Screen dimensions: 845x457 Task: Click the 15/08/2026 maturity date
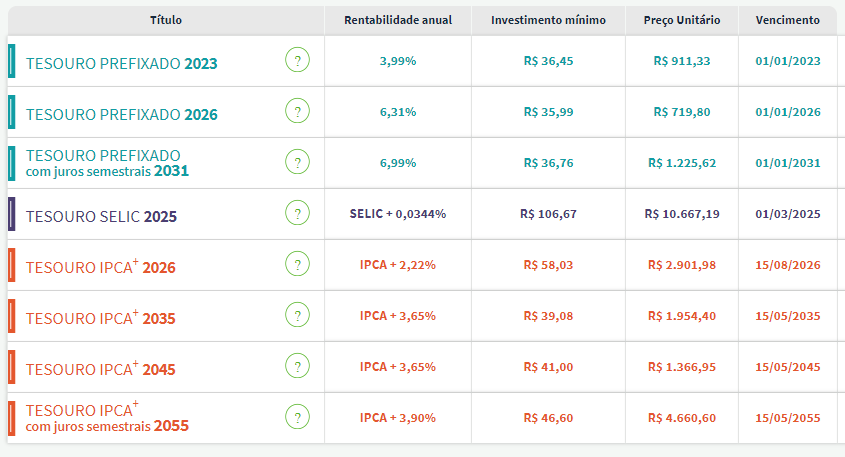[x=788, y=265]
